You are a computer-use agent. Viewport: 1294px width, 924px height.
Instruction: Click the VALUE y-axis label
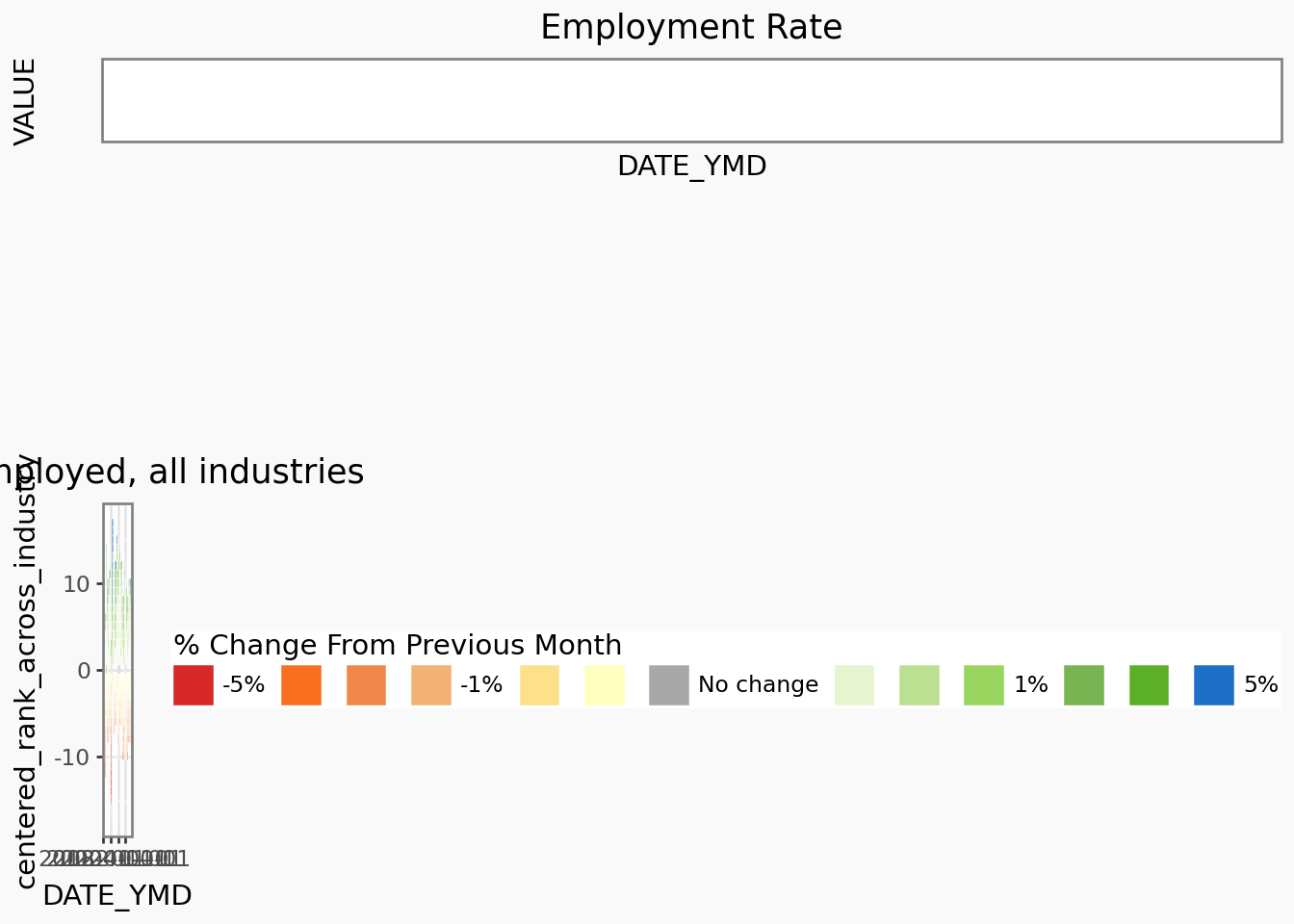tap(26, 101)
